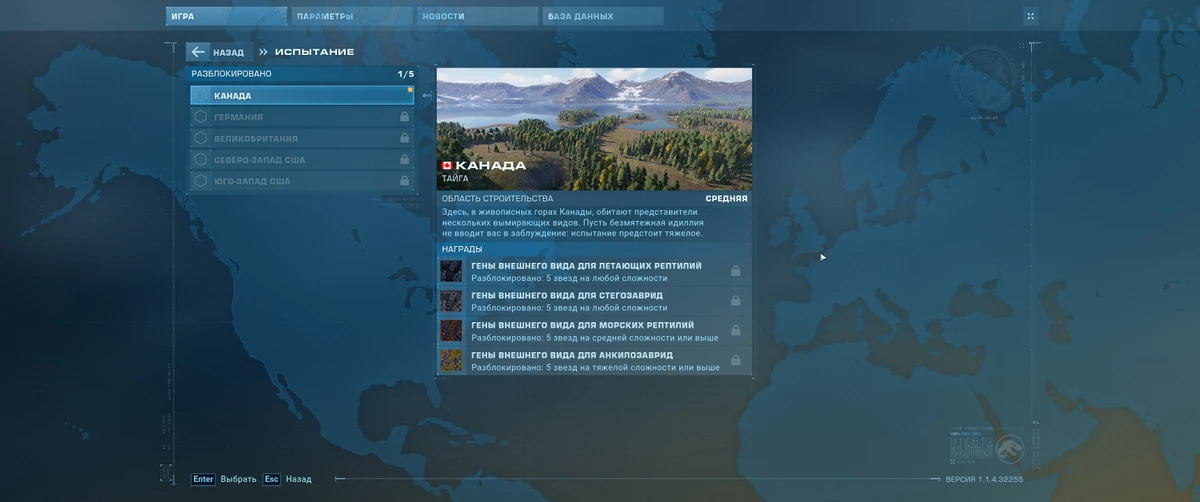
Task: Click the marine reptiles skin gene thumbnail
Action: point(451,330)
